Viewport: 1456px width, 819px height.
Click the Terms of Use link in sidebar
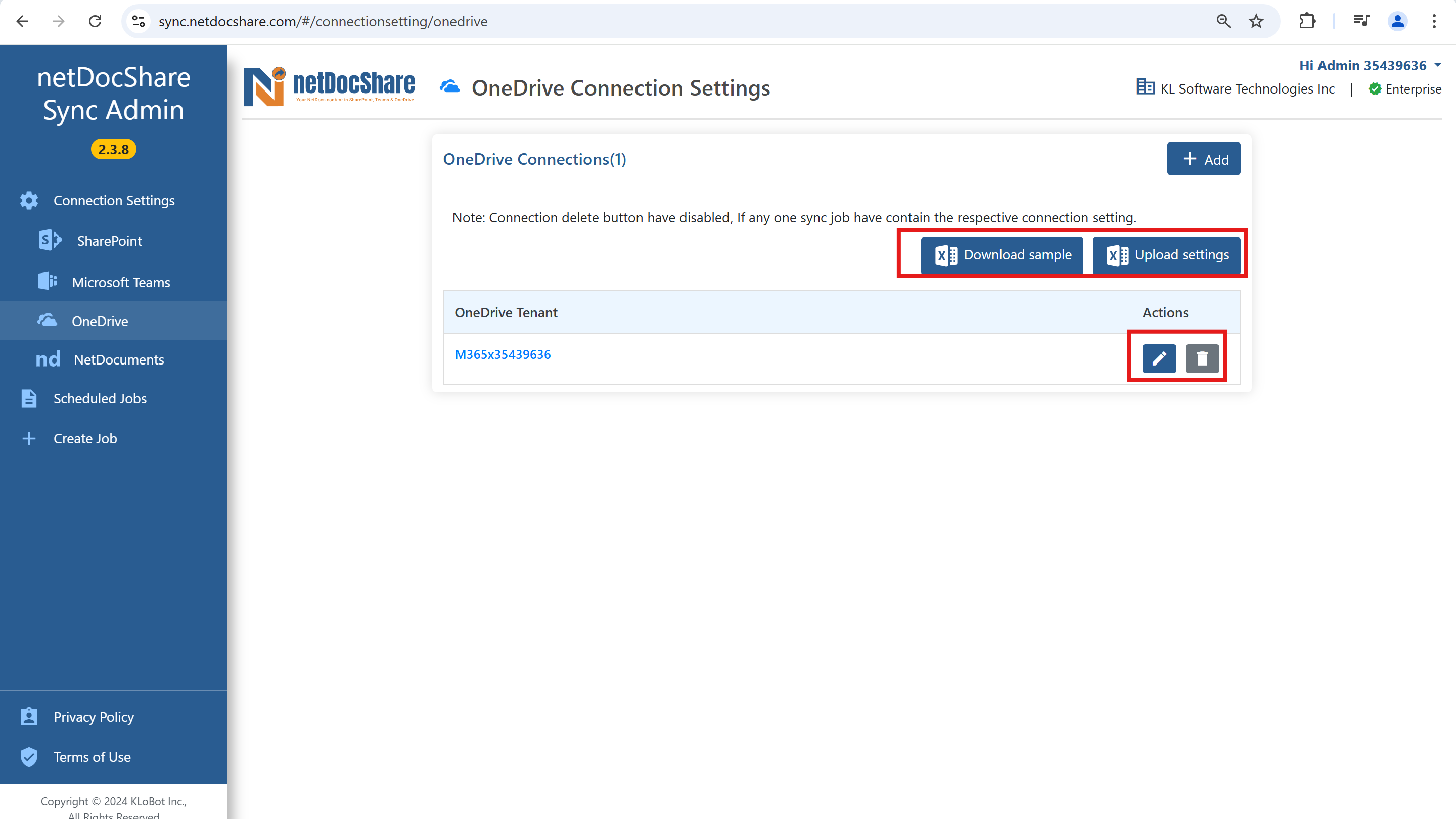click(92, 756)
